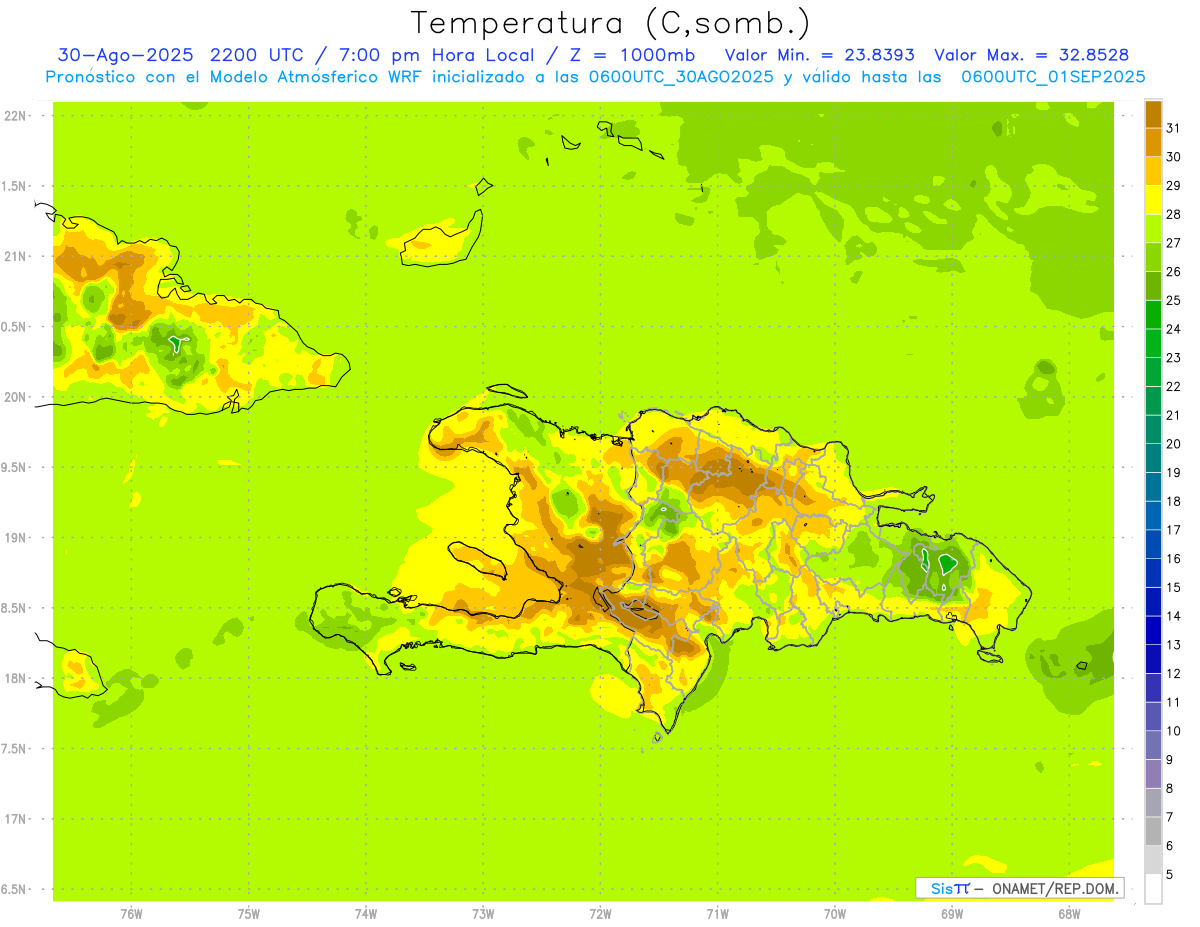Click the '18N' latitude axis label
Viewport: 1200px width, 927px height.
point(16,678)
